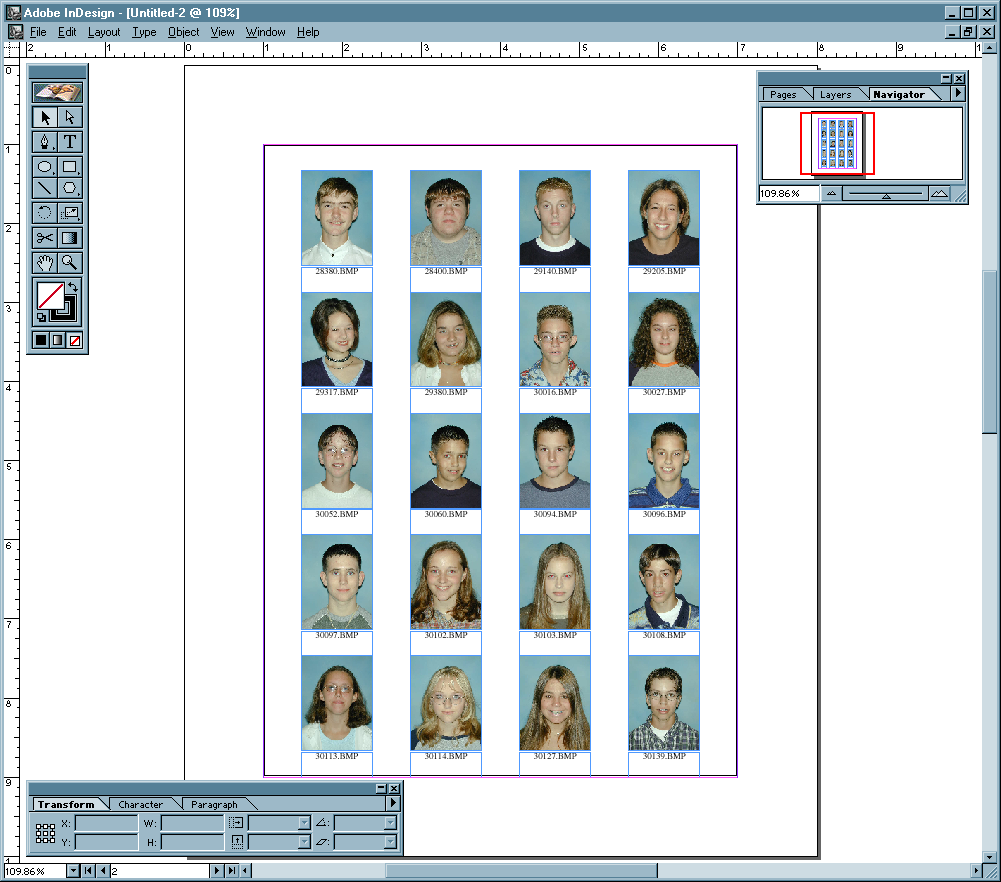Click the Transform X position field
Viewport: 1001px width, 882px height.
pyautogui.click(x=106, y=823)
